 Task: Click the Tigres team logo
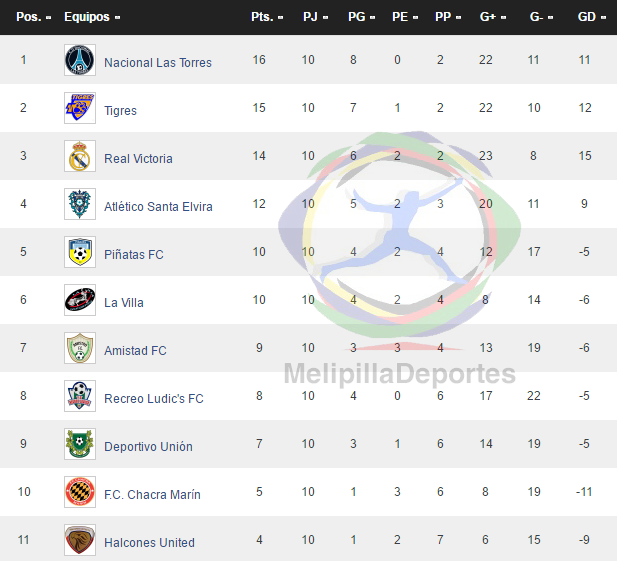(80, 108)
